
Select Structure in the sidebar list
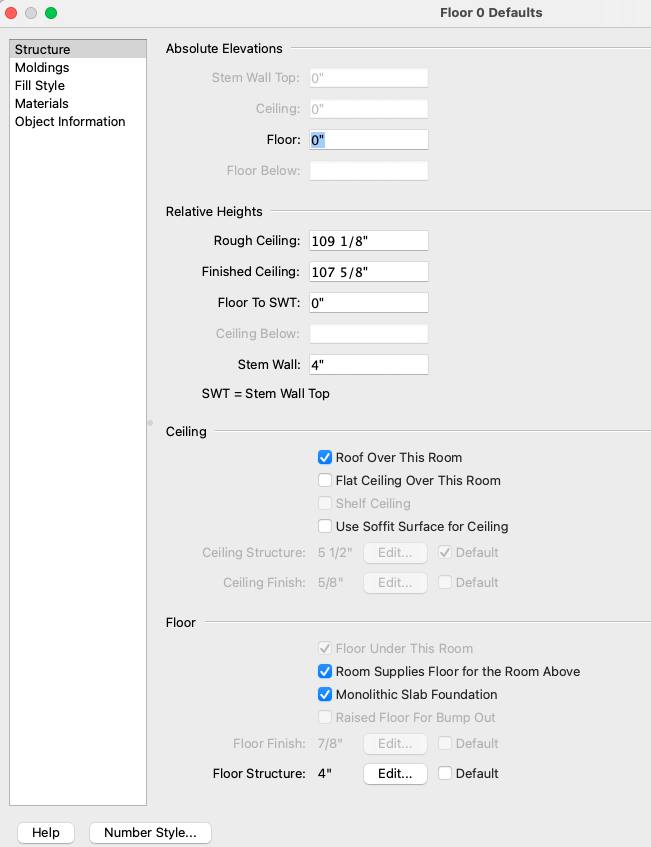pyautogui.click(x=42, y=50)
